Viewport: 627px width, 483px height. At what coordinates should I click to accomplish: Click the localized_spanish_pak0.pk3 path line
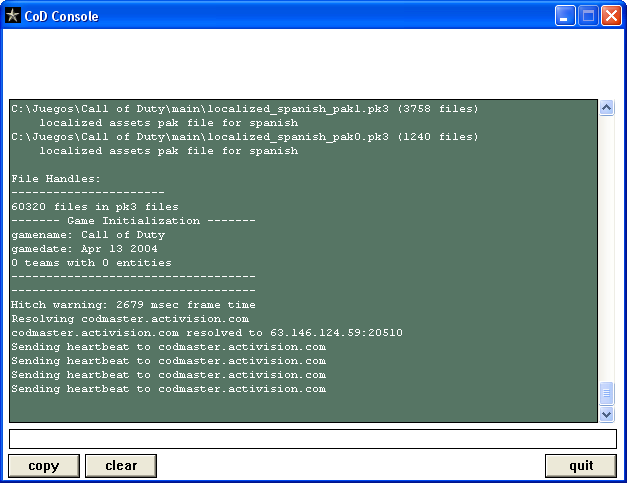(x=245, y=137)
